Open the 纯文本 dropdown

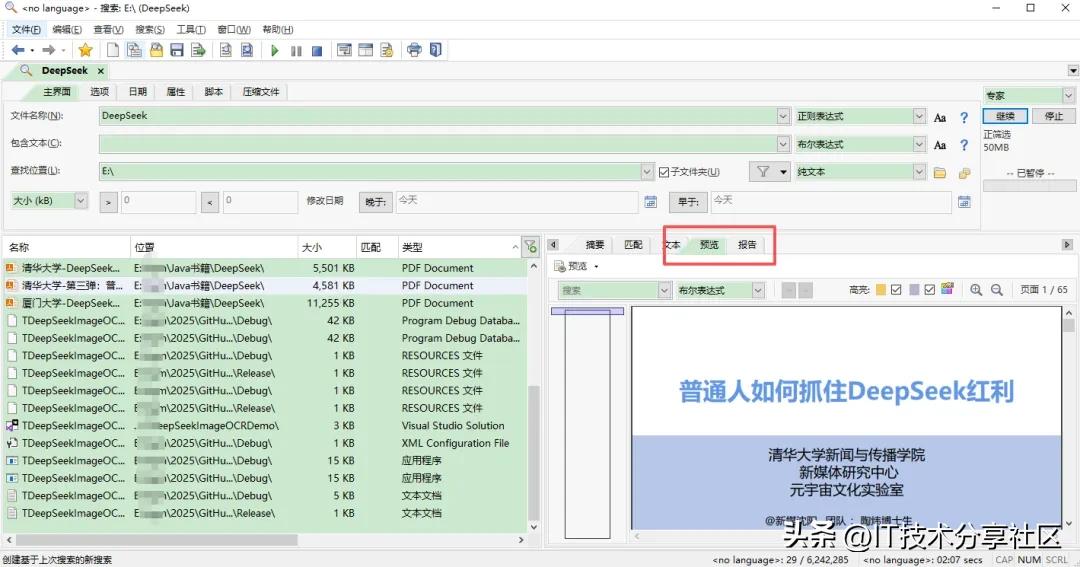click(x=920, y=172)
